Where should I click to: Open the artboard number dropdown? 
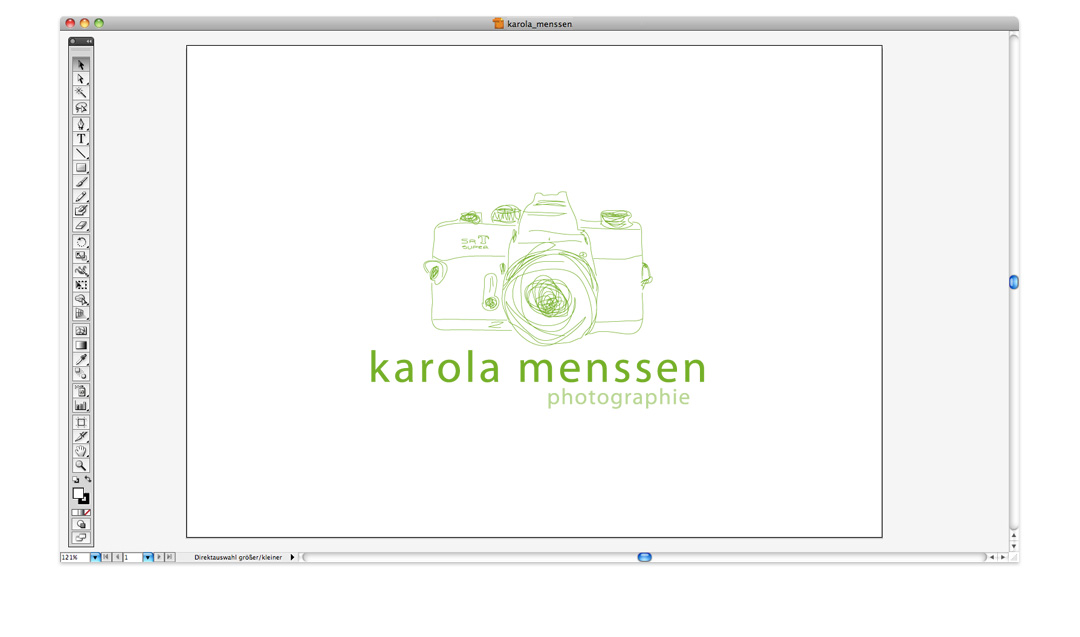(147, 557)
